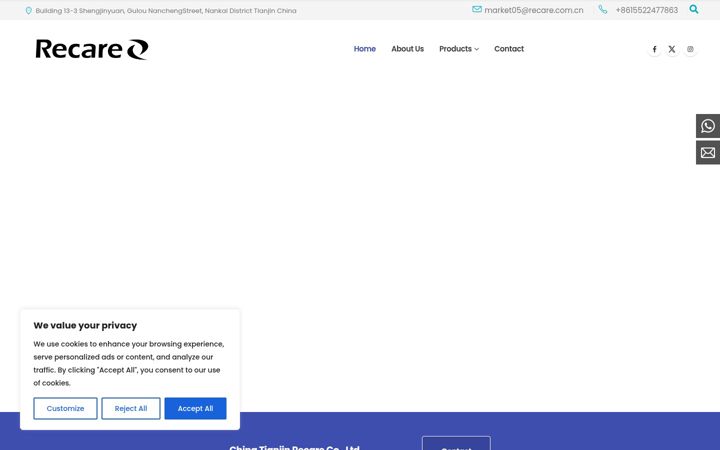Click the envelope icon beside email address
The image size is (720, 450).
(477, 9)
